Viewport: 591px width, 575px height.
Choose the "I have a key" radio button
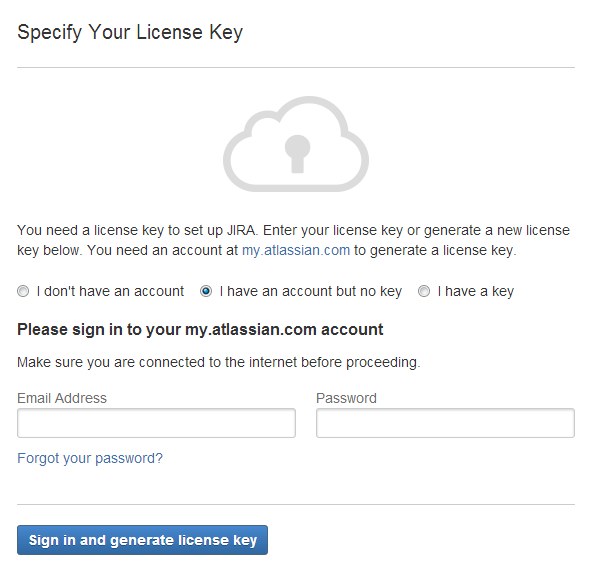pyautogui.click(x=424, y=291)
